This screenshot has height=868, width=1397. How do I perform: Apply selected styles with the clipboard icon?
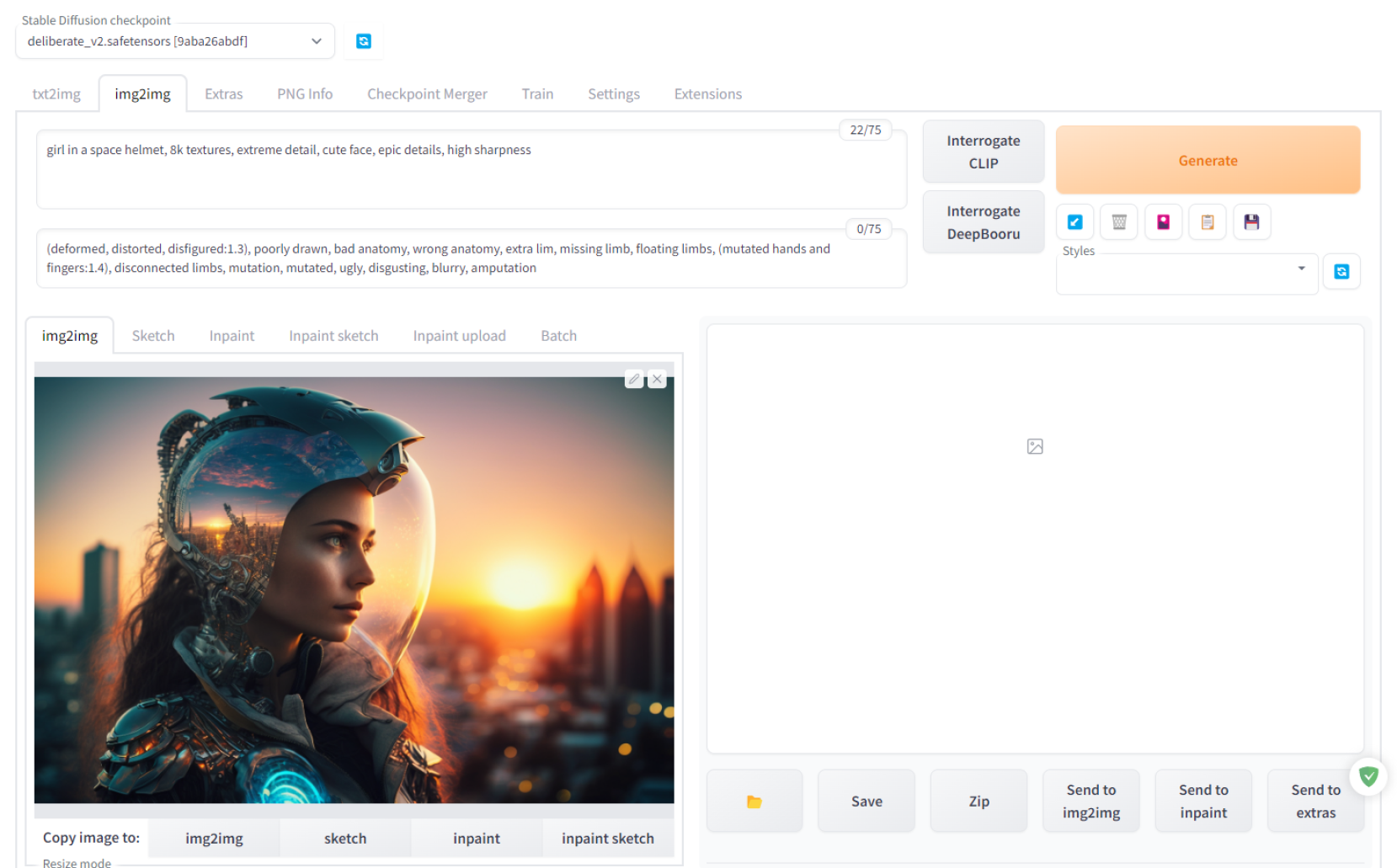1208,222
